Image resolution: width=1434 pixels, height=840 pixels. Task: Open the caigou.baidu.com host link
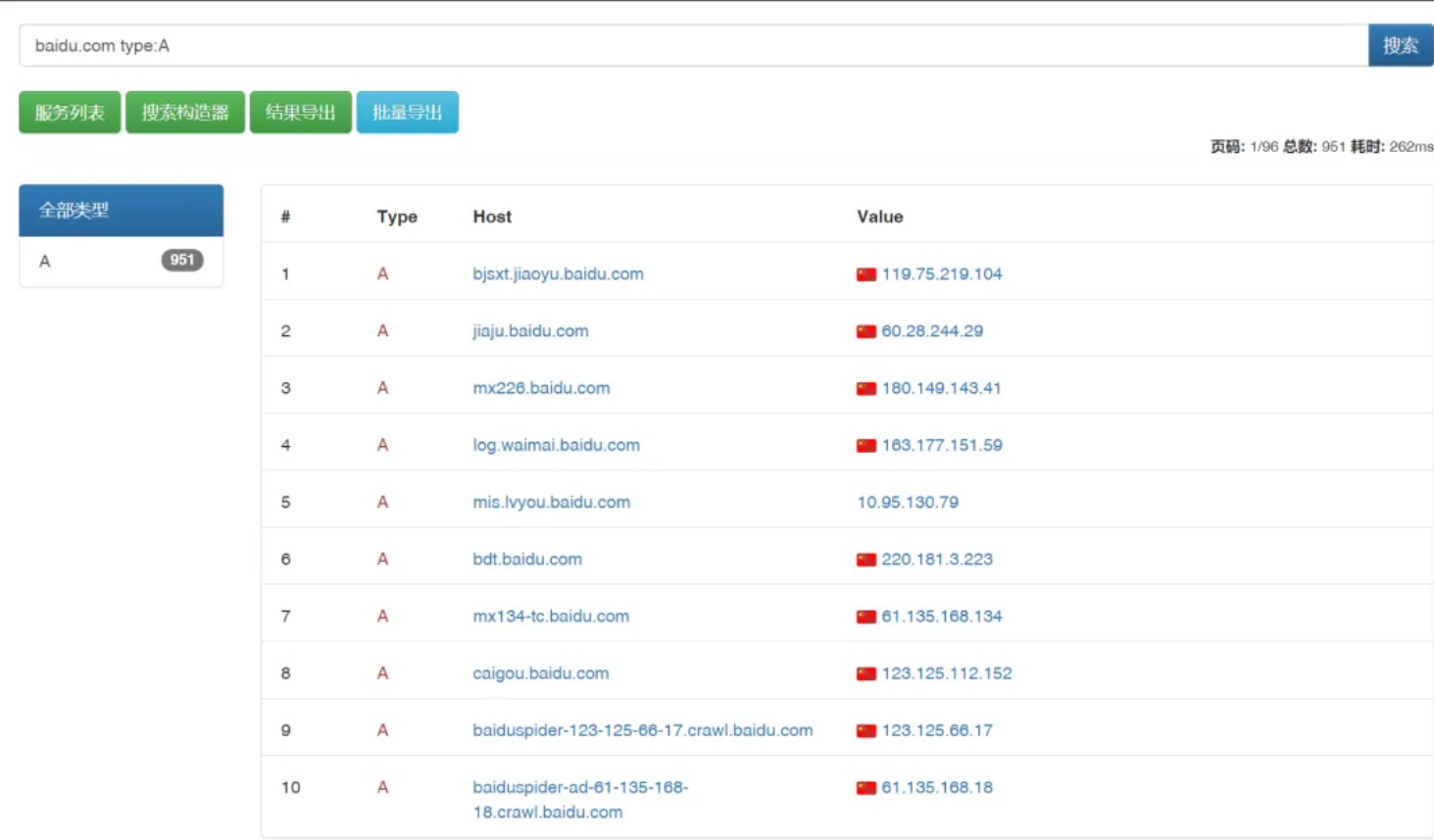click(540, 673)
